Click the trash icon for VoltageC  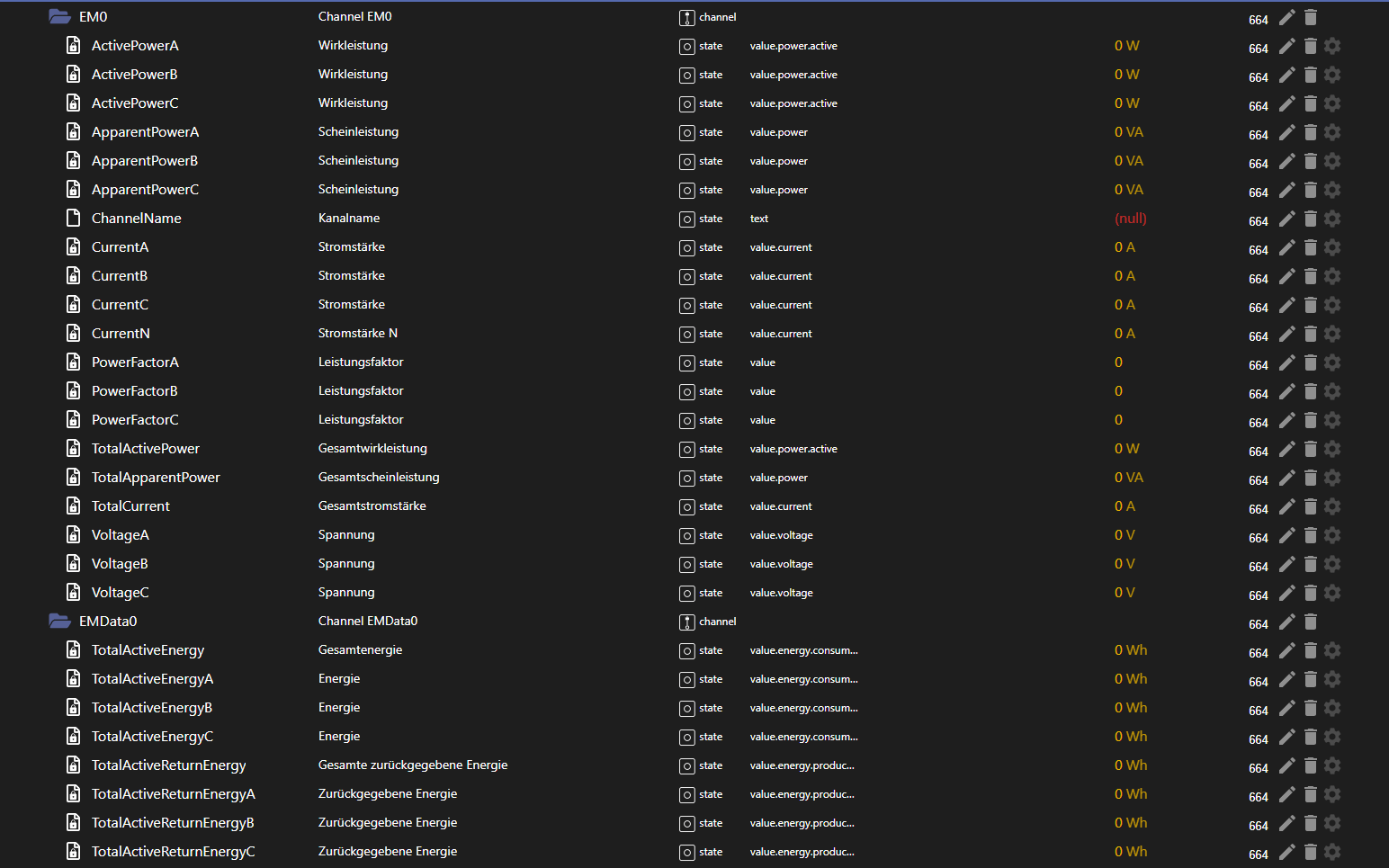1310,592
